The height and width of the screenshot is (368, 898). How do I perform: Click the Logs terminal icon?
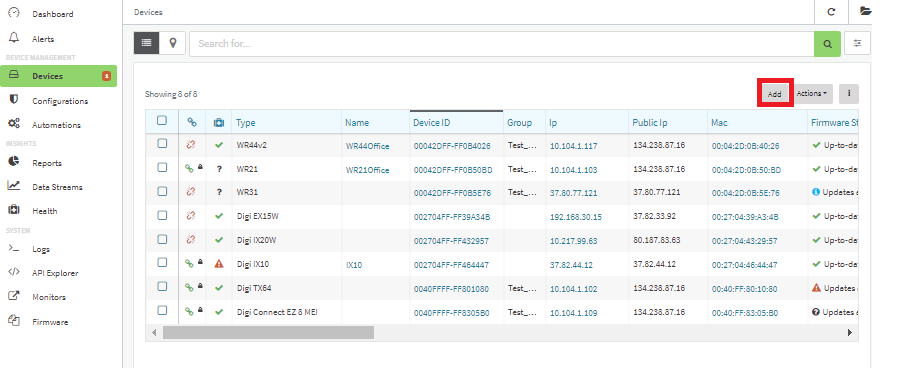click(x=14, y=248)
